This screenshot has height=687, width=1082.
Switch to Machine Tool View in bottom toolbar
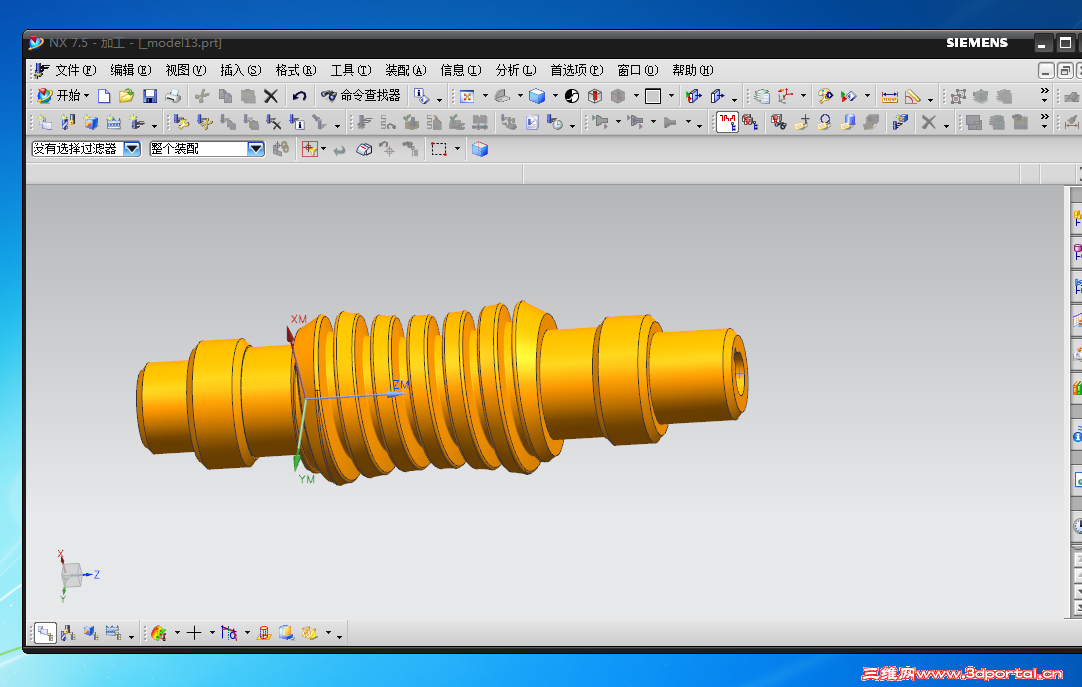[68, 633]
